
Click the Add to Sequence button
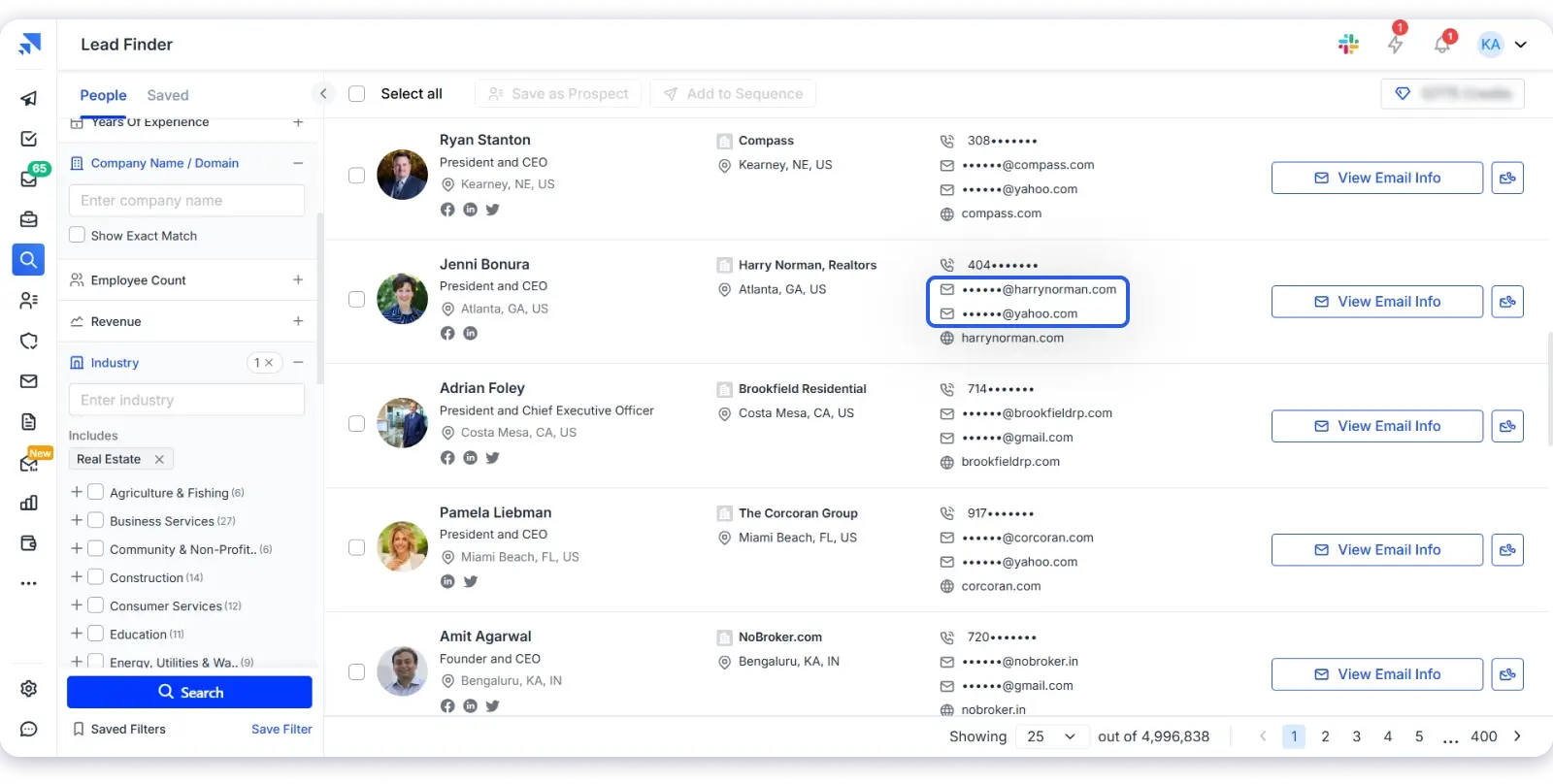[x=733, y=93]
